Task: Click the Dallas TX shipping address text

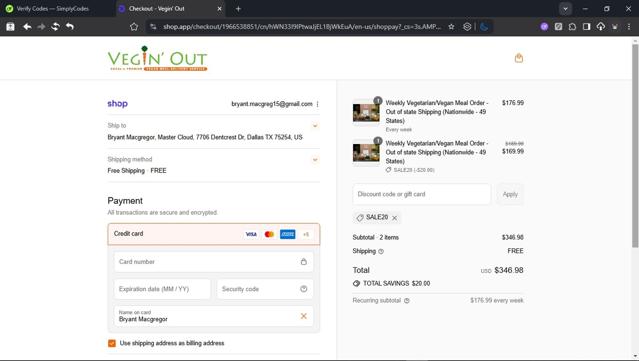Action: (x=205, y=137)
